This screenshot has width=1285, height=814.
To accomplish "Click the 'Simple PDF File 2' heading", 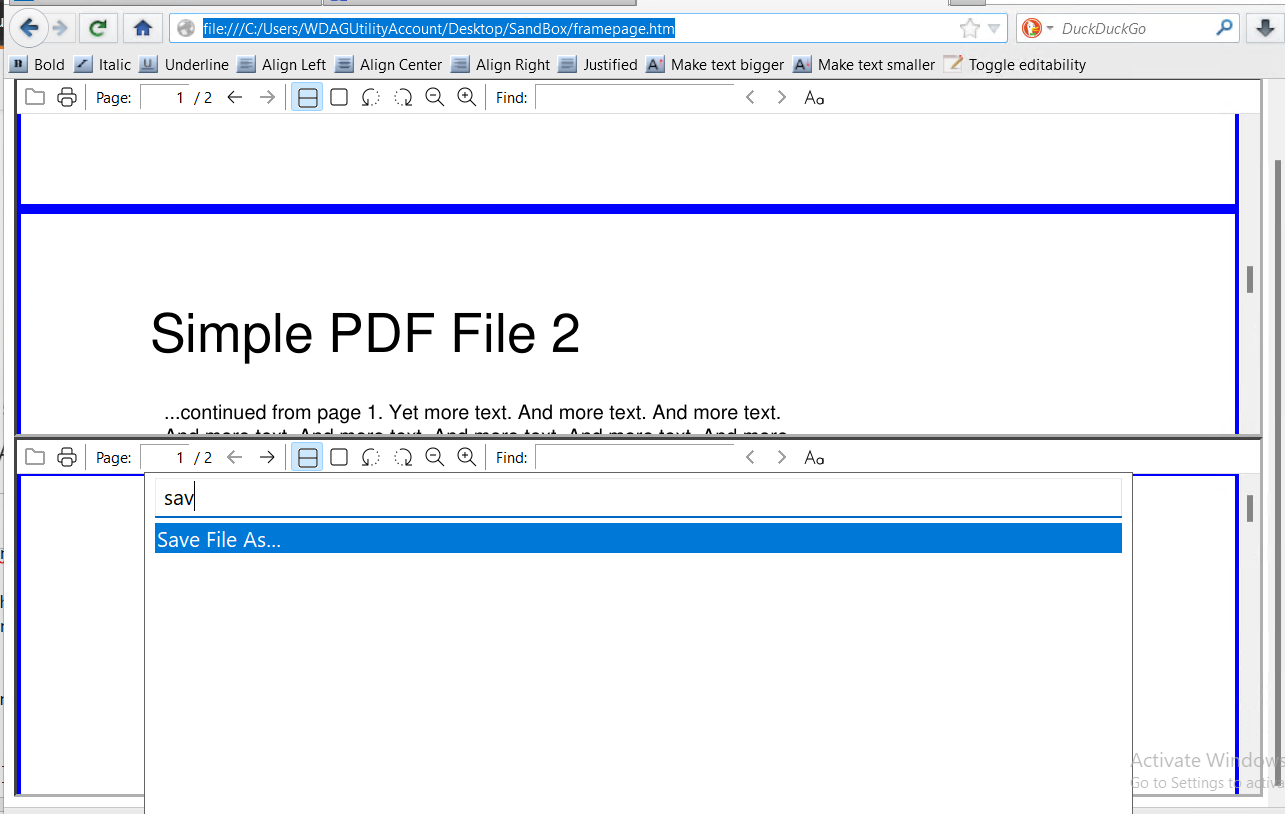I will point(365,333).
